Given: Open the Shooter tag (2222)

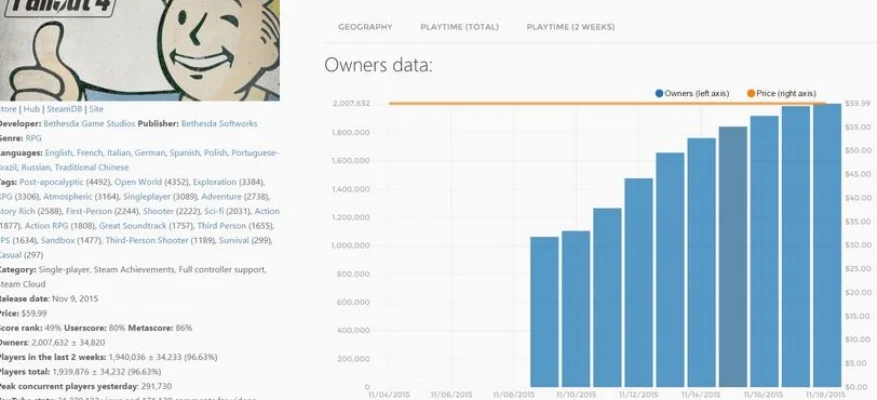Looking at the screenshot, I should pos(158,211).
